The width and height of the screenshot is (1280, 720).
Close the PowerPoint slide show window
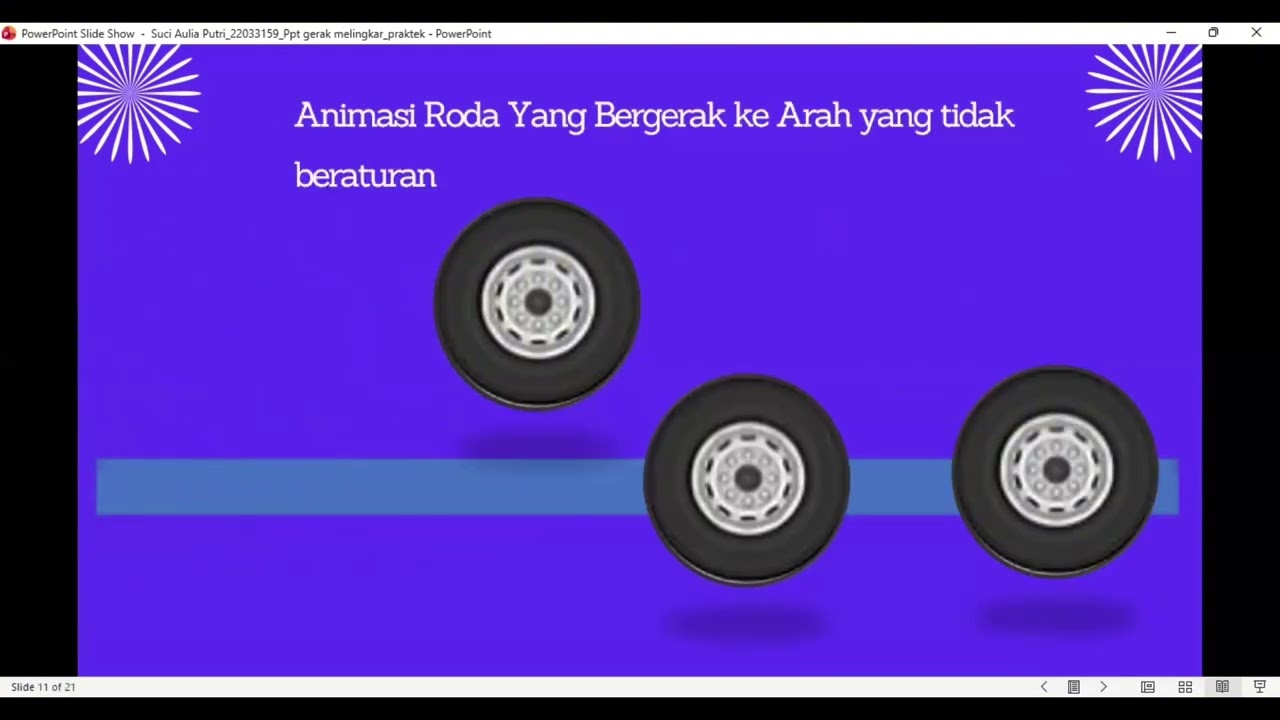coord(1256,33)
